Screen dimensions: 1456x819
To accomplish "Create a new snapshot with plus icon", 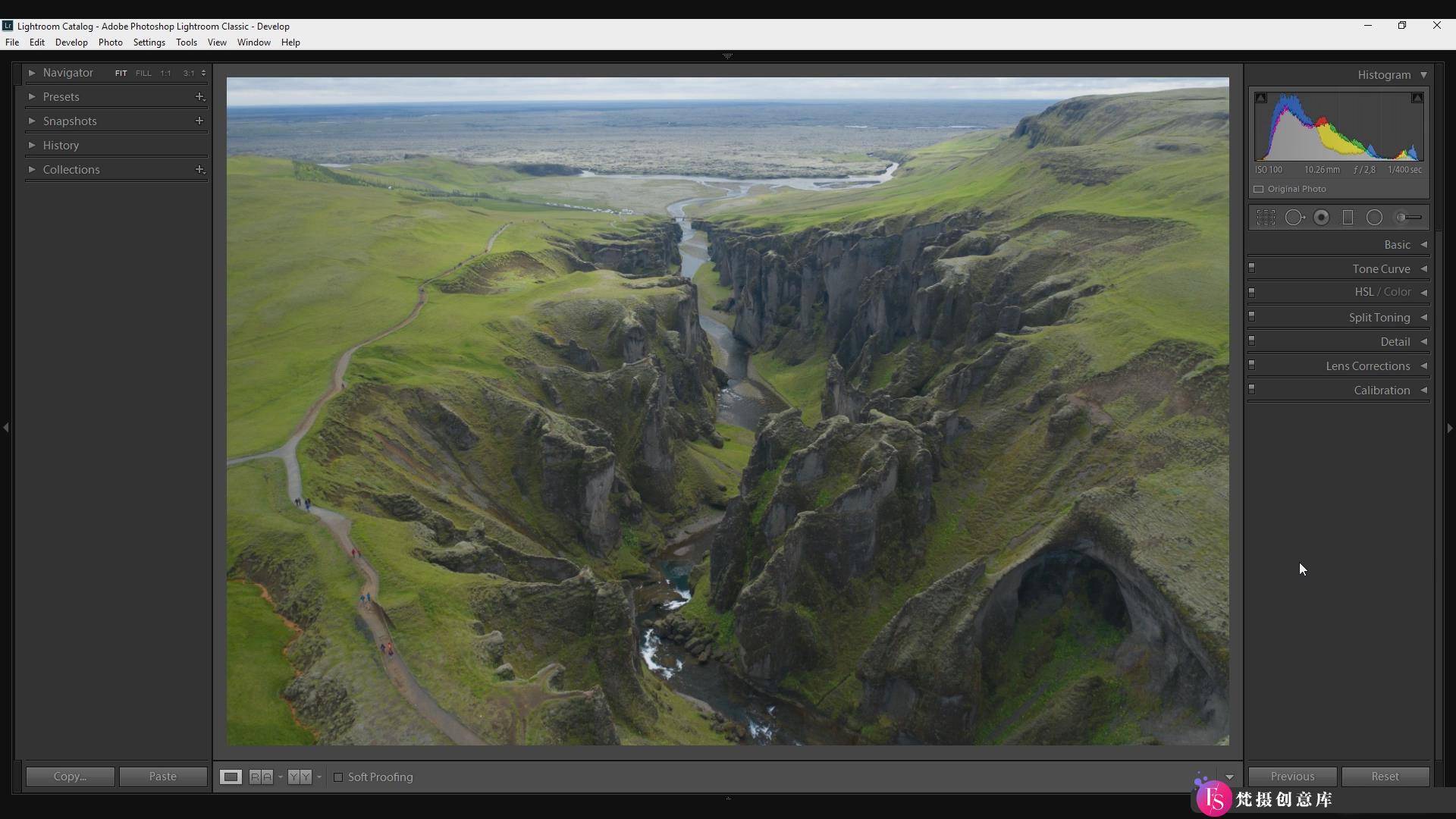I will tap(199, 121).
